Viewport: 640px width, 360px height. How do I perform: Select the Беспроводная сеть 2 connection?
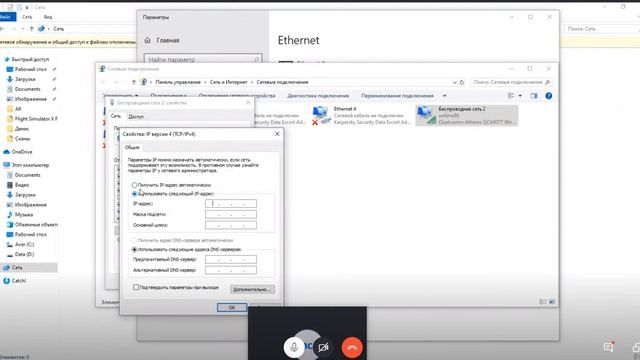pos(467,116)
